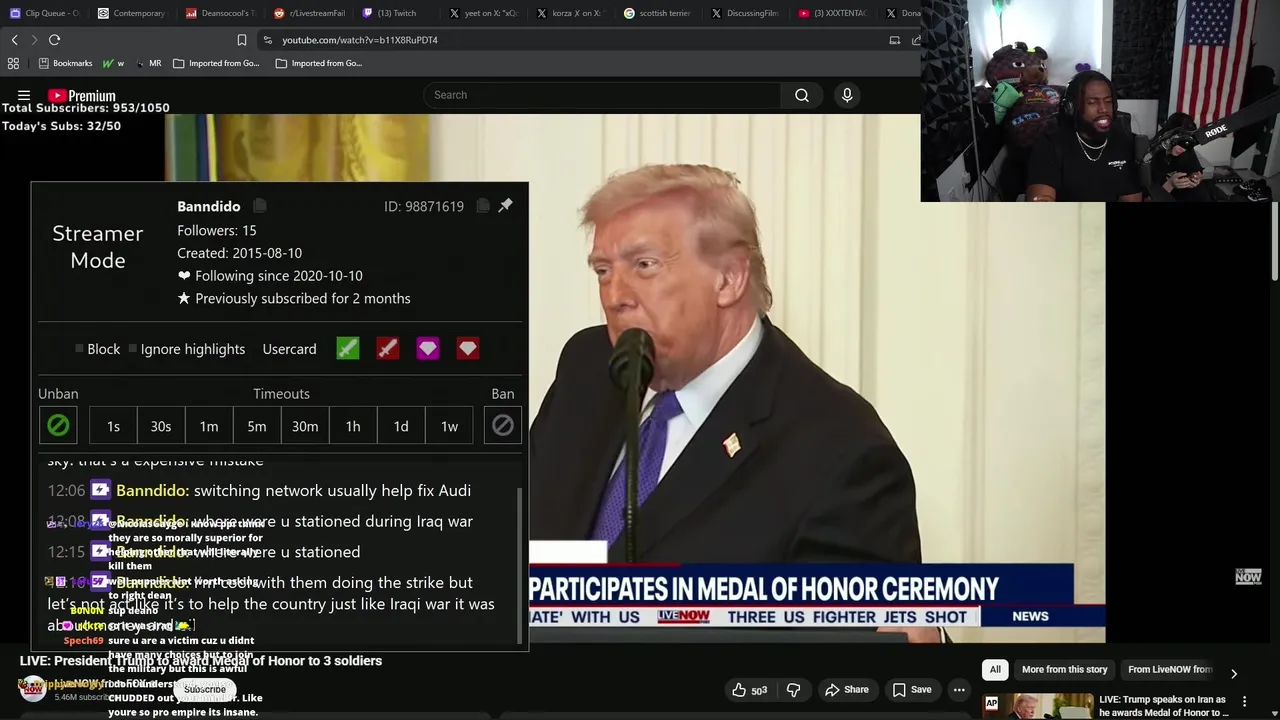Click the YouTube search field
The image size is (1280, 720).
[602, 95]
